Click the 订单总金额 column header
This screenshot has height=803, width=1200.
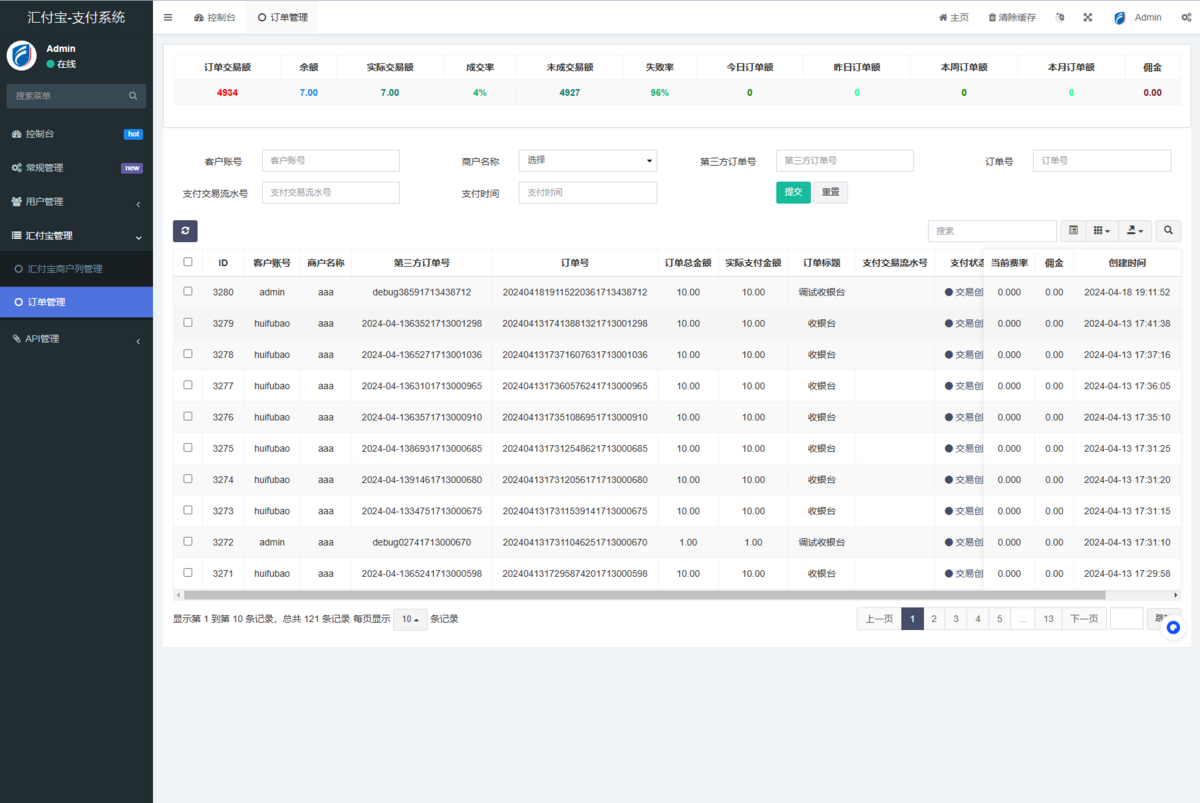click(x=688, y=263)
